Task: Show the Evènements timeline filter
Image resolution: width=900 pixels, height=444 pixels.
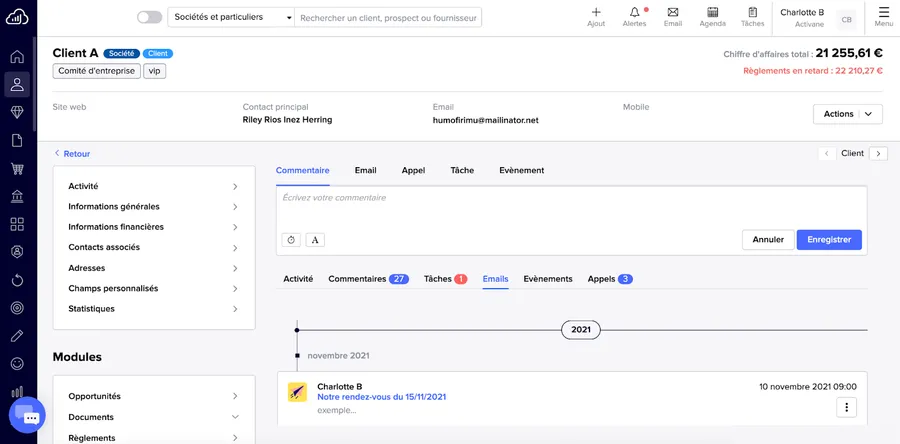Action: coord(548,279)
